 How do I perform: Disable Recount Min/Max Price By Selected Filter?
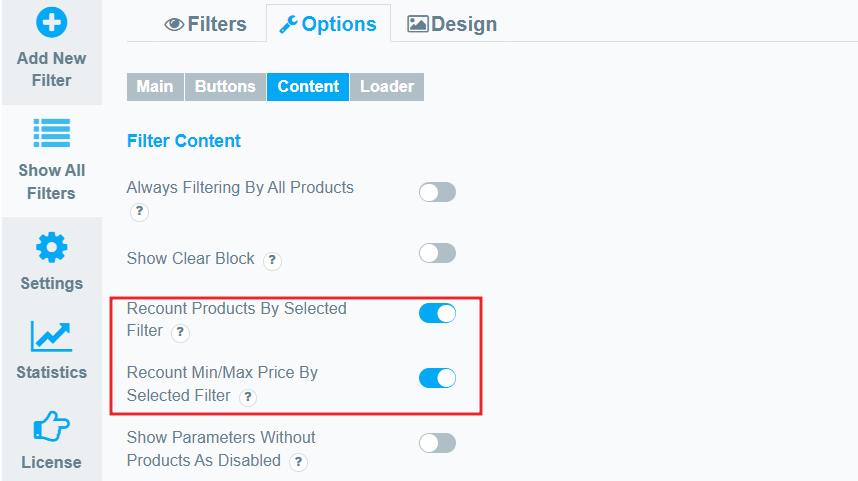point(437,378)
